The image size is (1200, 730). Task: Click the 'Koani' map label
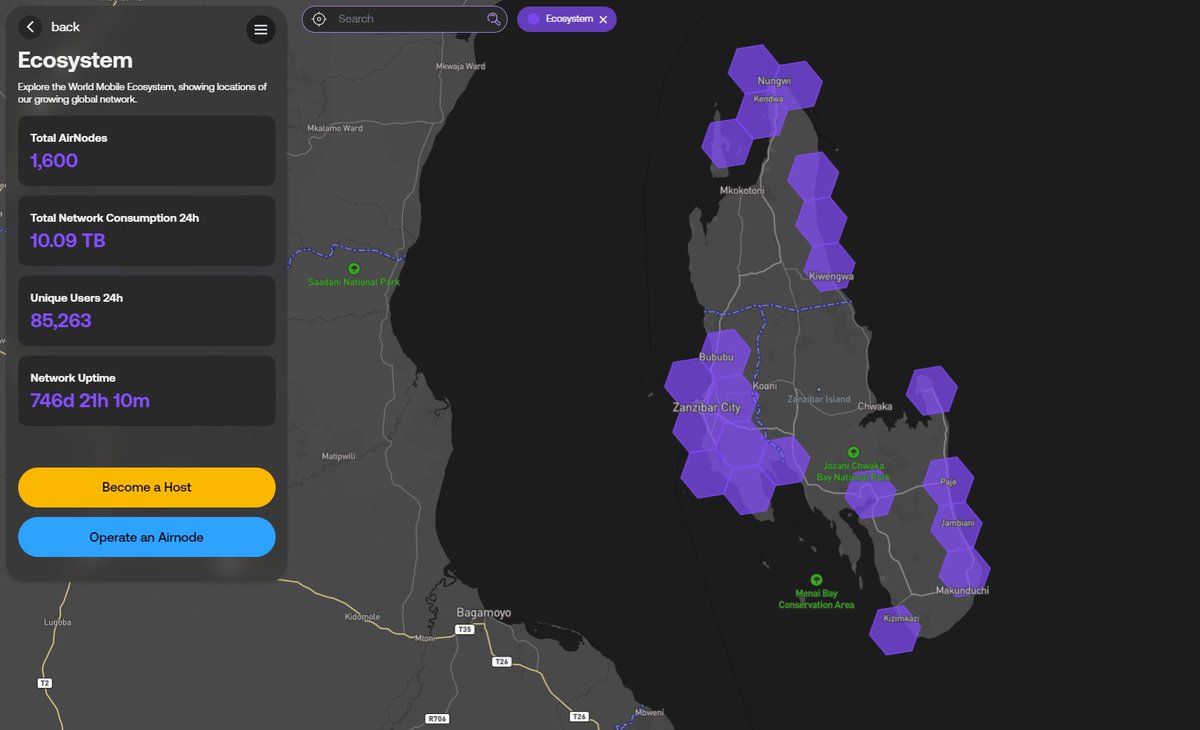point(764,385)
